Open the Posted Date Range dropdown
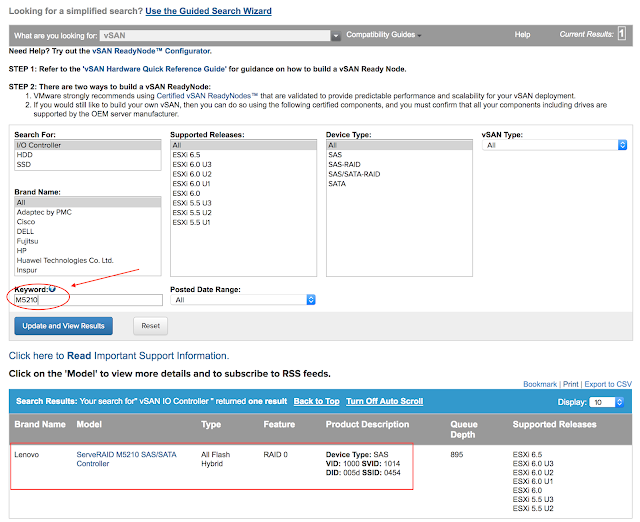Viewport: 640px width, 522px height. 243,300
